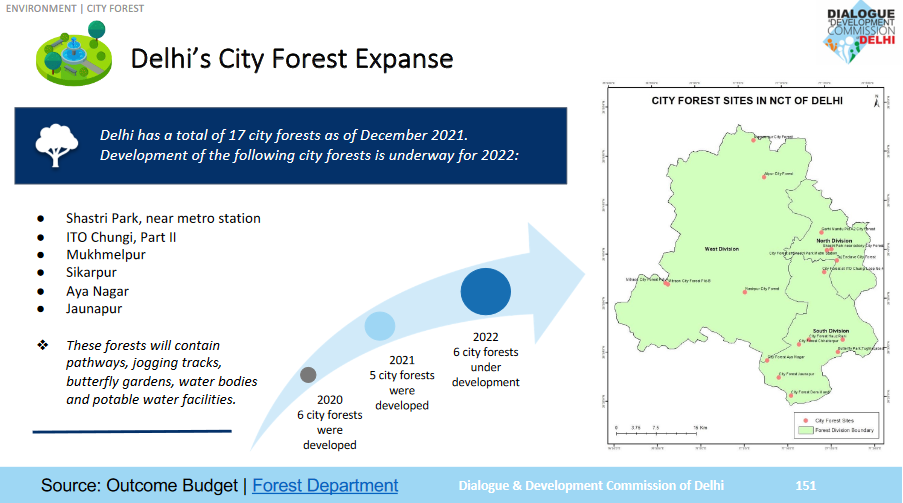Click the pathways and jogging tracks note

click(161, 372)
